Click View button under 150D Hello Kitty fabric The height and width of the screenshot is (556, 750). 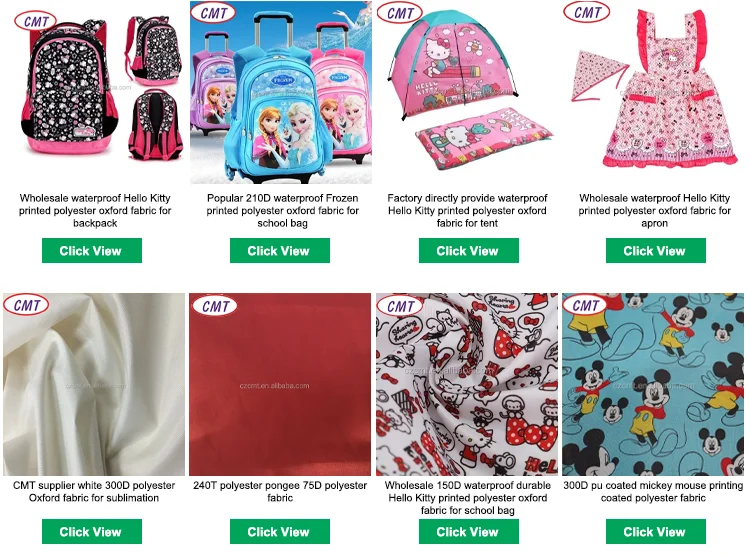click(x=468, y=531)
